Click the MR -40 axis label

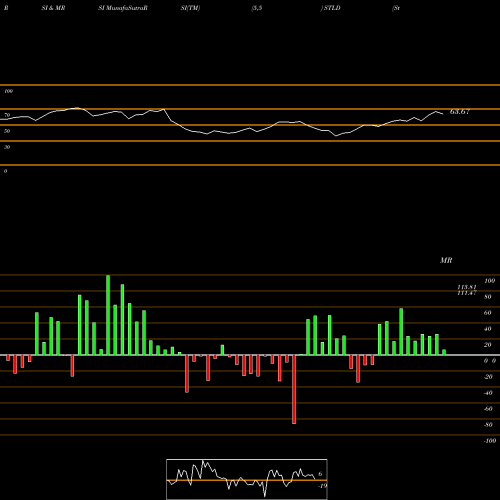coord(488,393)
